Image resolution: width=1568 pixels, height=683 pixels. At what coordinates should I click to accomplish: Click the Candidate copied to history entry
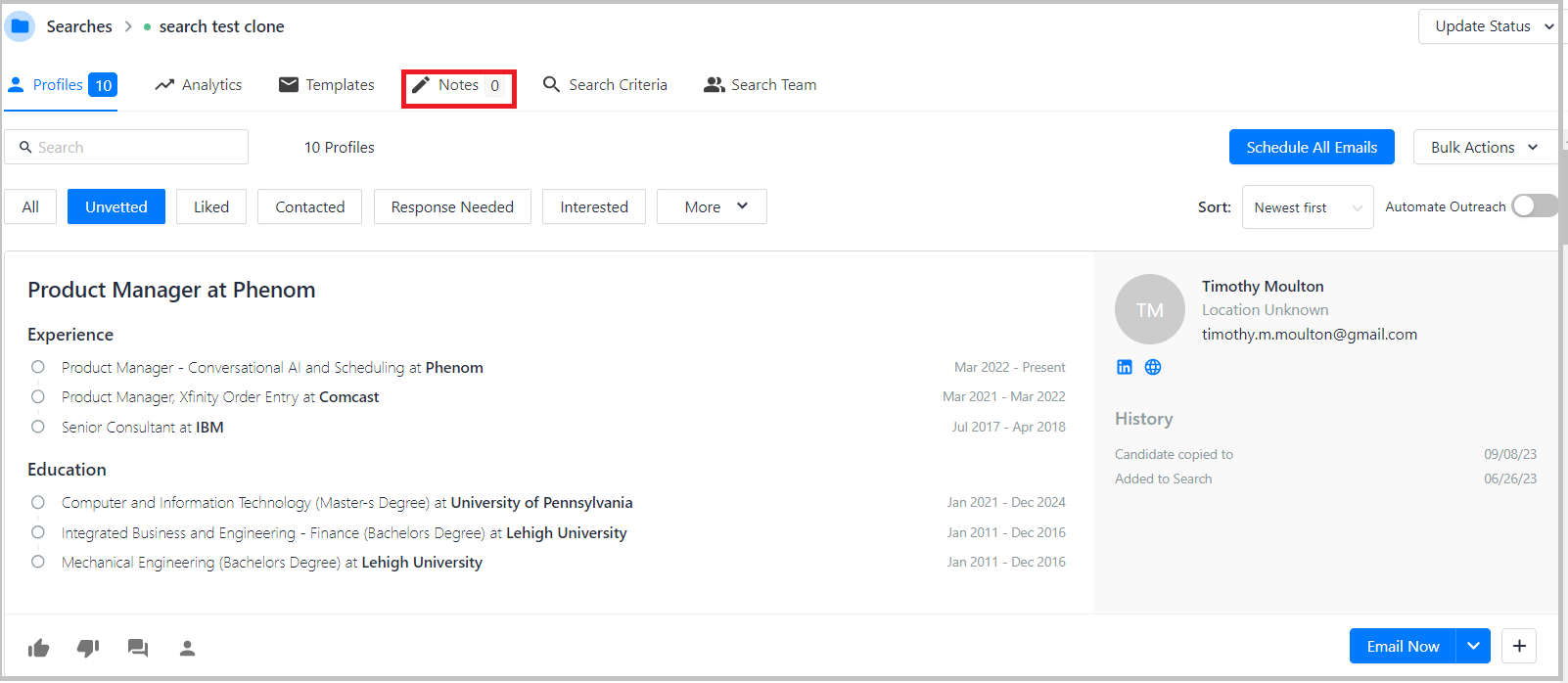[x=1174, y=454]
